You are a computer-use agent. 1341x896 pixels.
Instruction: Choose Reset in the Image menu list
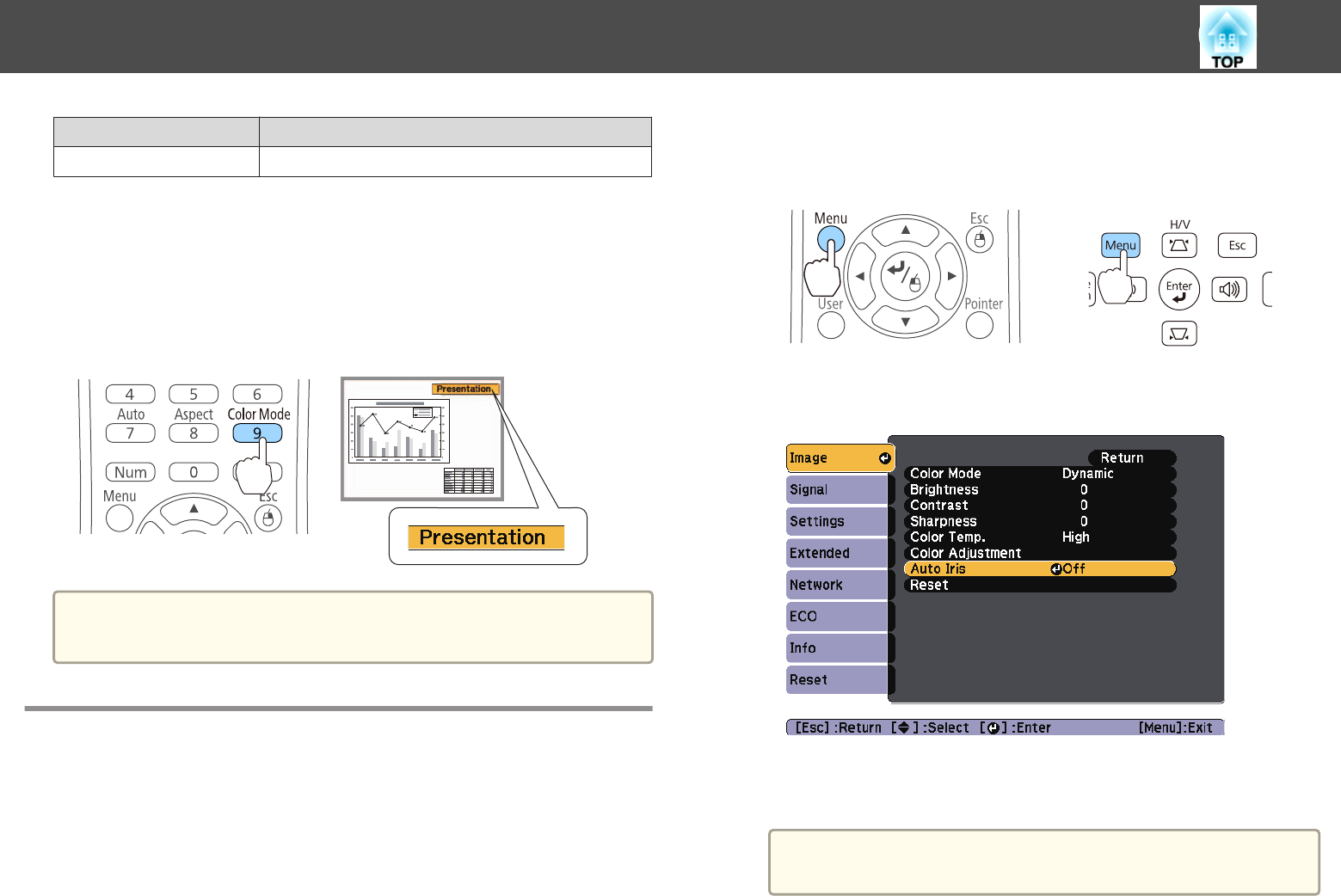coord(1039,585)
